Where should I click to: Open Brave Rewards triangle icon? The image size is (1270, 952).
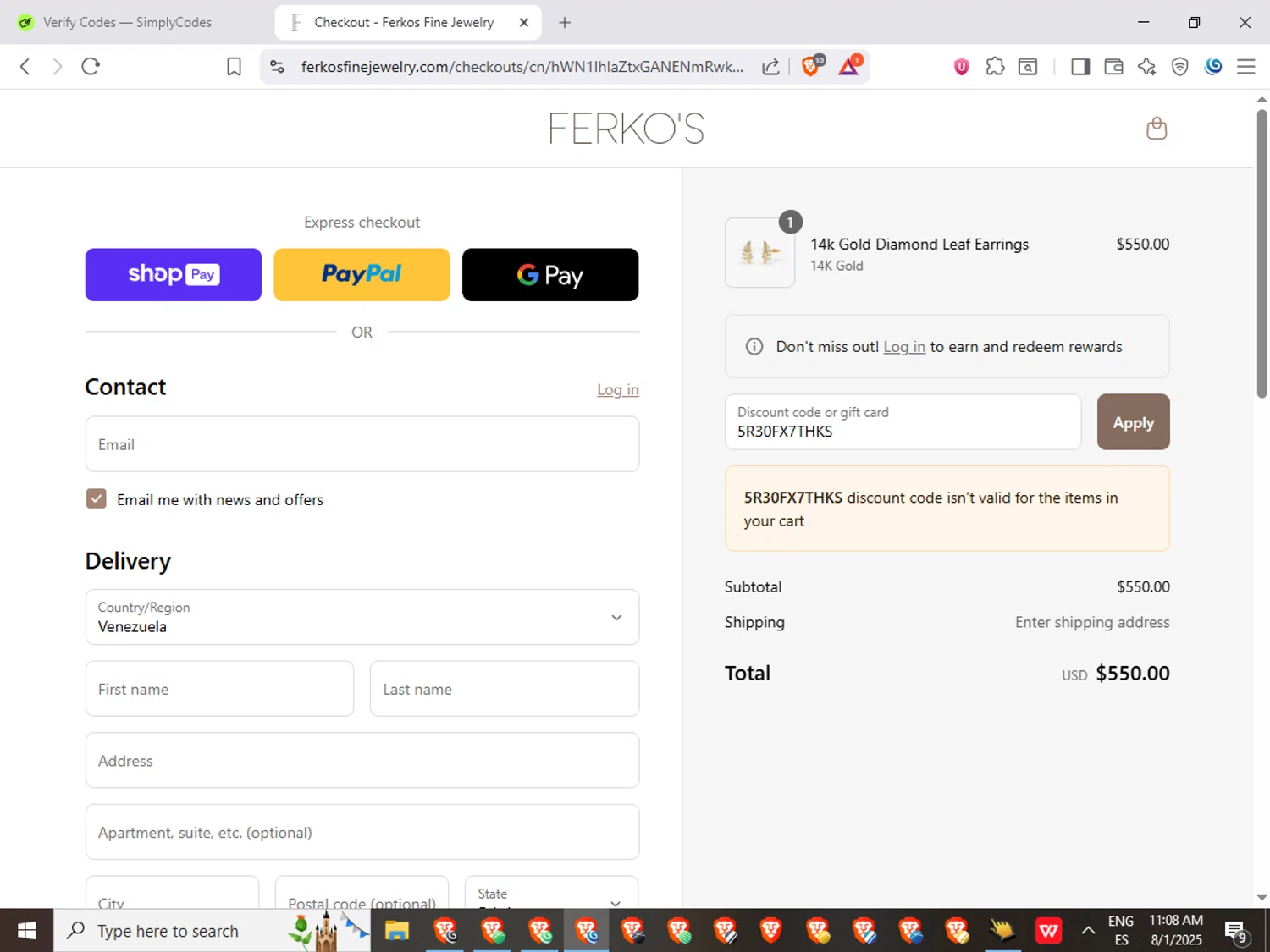coord(849,66)
